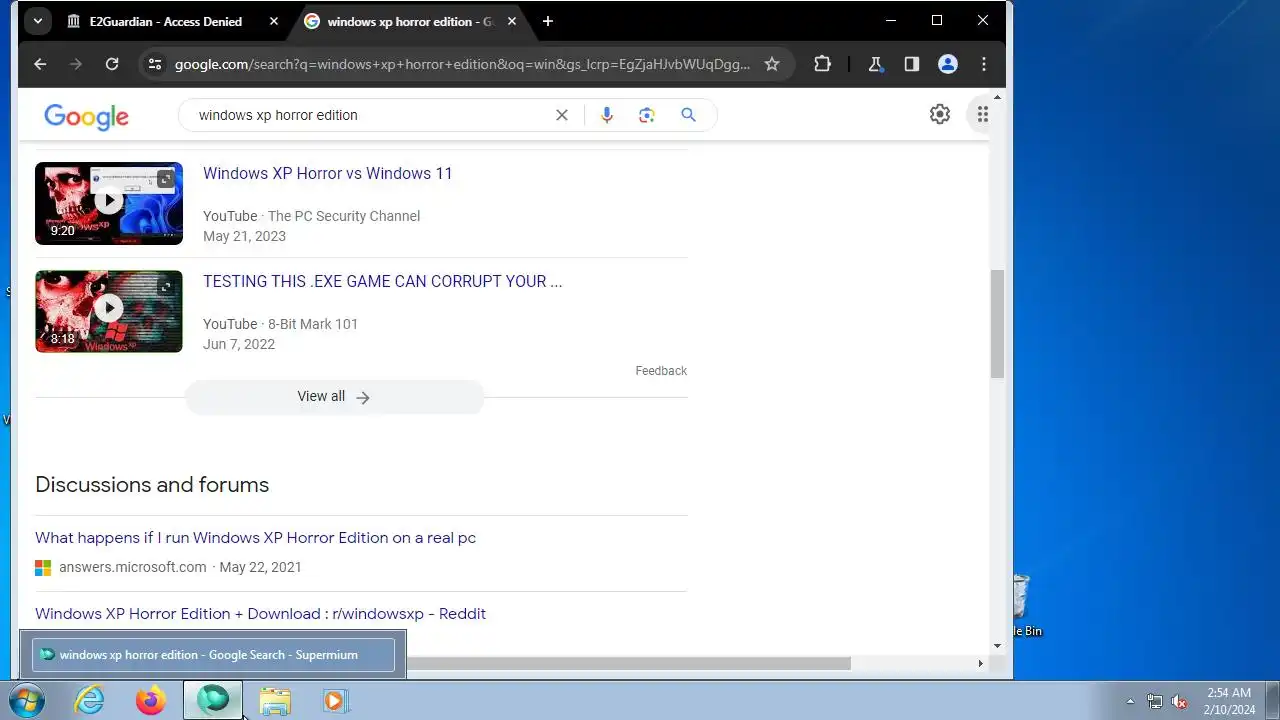Click answers.microsoft.com source text
Screen dimensions: 1280x720
pos(132,567)
